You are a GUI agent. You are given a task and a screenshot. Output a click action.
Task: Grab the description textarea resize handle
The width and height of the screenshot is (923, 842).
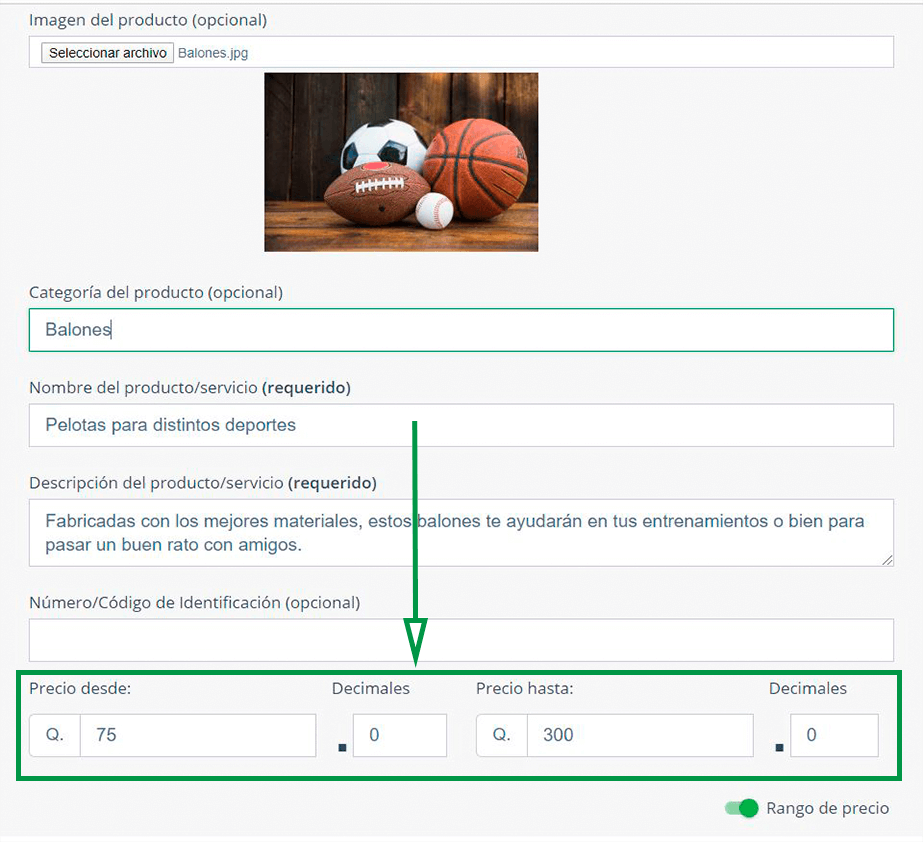pyautogui.click(x=888, y=561)
